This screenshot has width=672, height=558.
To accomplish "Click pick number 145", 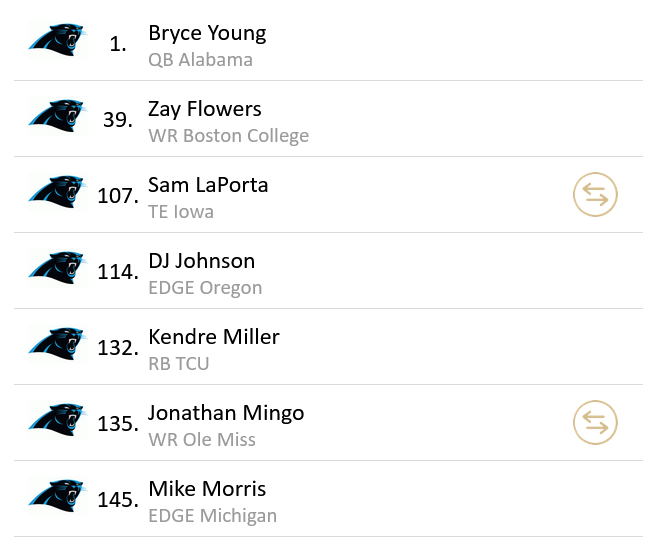I will (118, 500).
